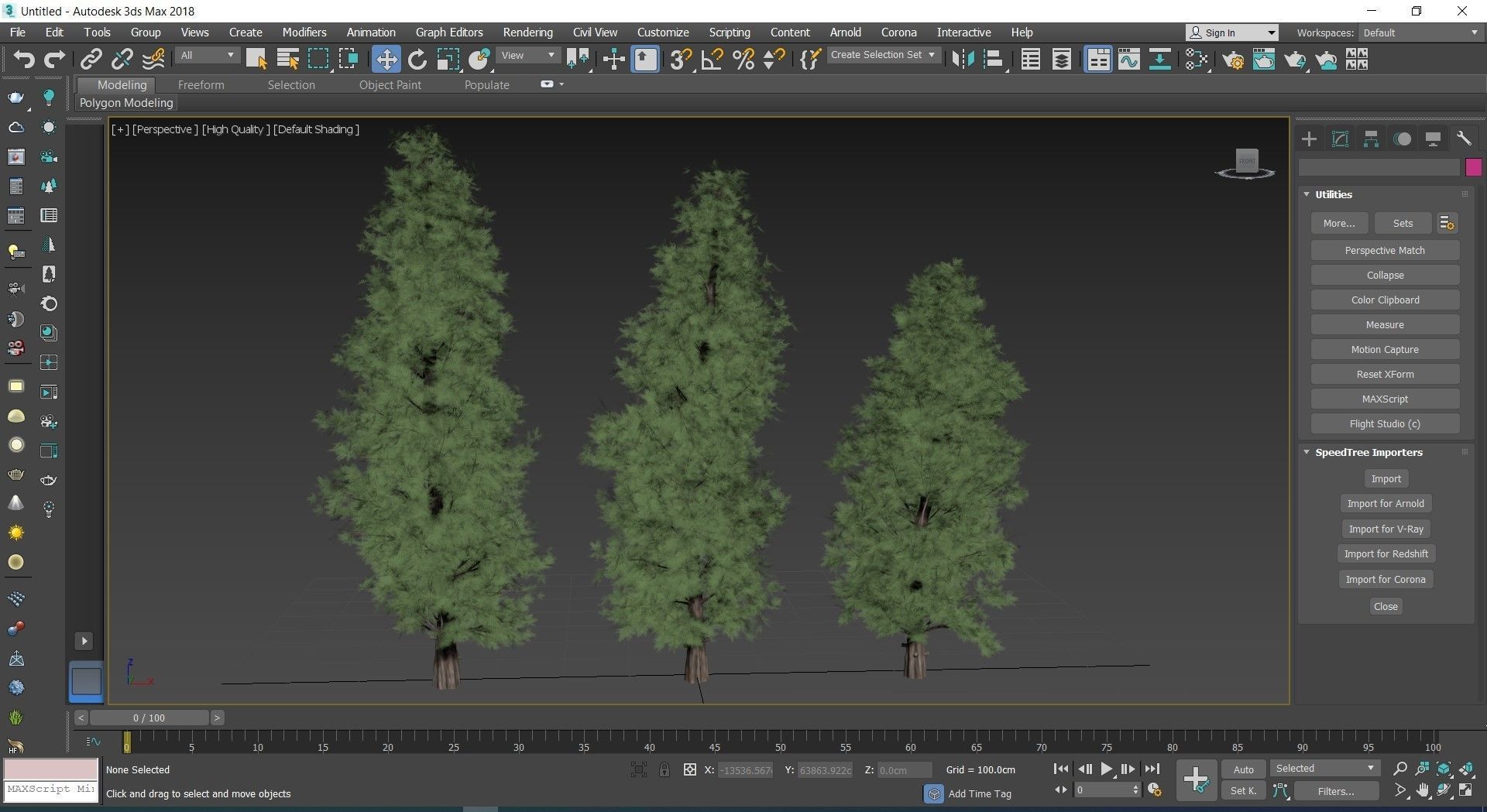Viewport: 1487px width, 812px height.
Task: Open Render Setup teapot icon
Action: tap(1233, 59)
